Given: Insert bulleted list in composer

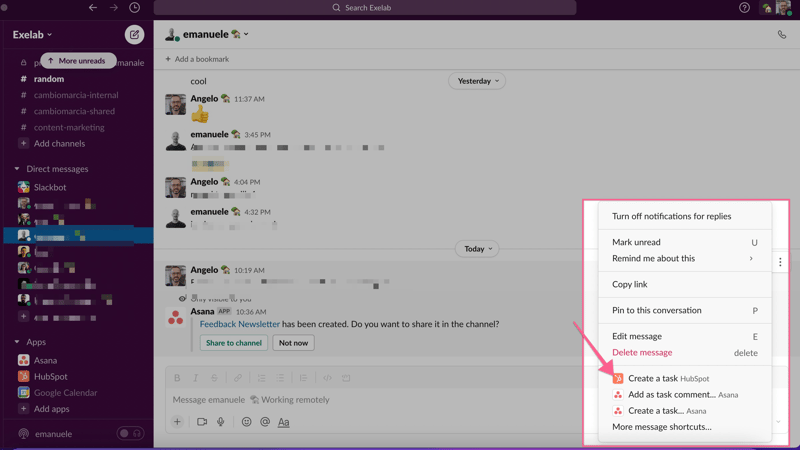Looking at the screenshot, I should click(x=280, y=378).
